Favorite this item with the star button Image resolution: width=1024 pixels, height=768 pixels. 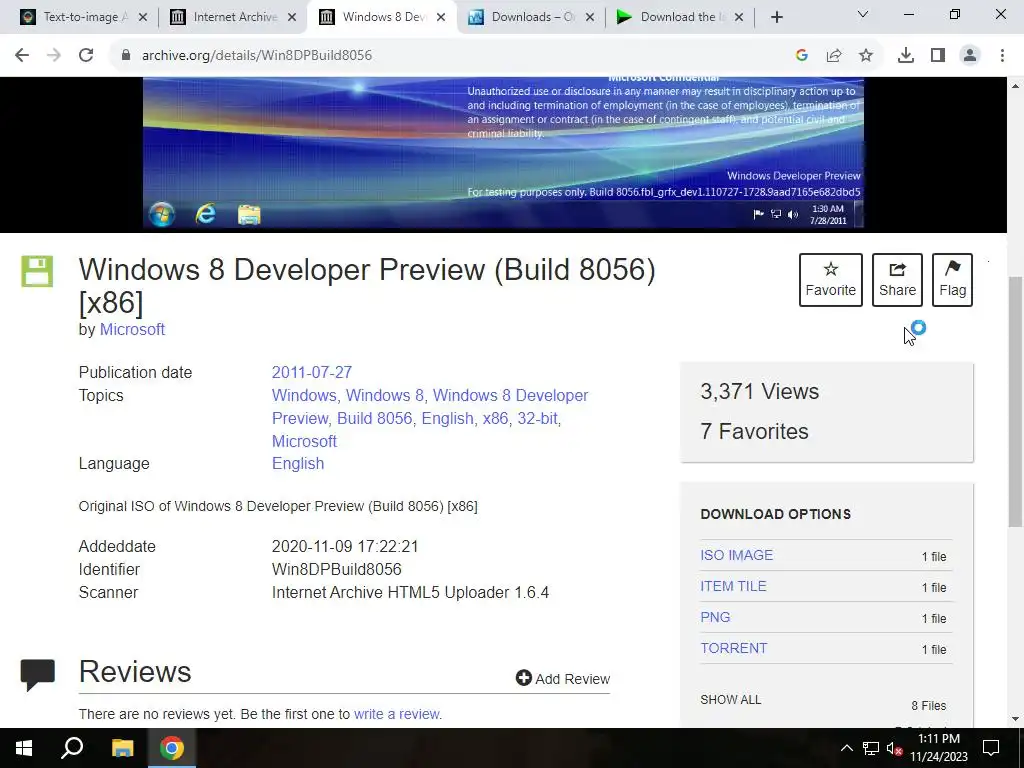(830, 280)
